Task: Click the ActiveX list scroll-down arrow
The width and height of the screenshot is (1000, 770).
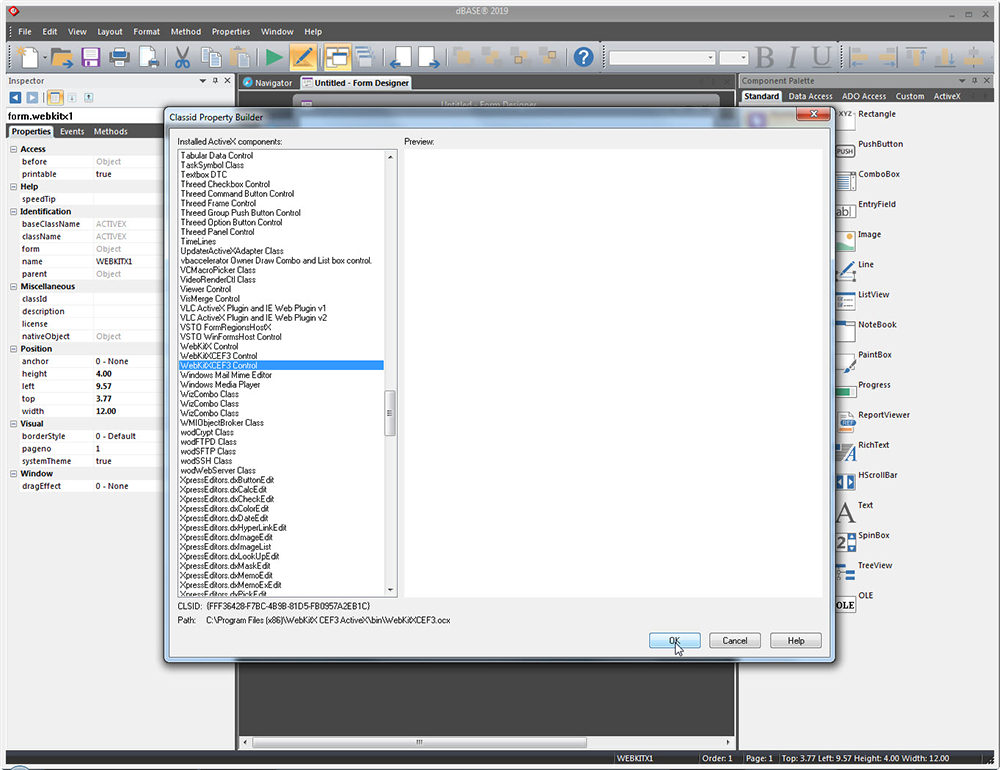Action: 390,590
